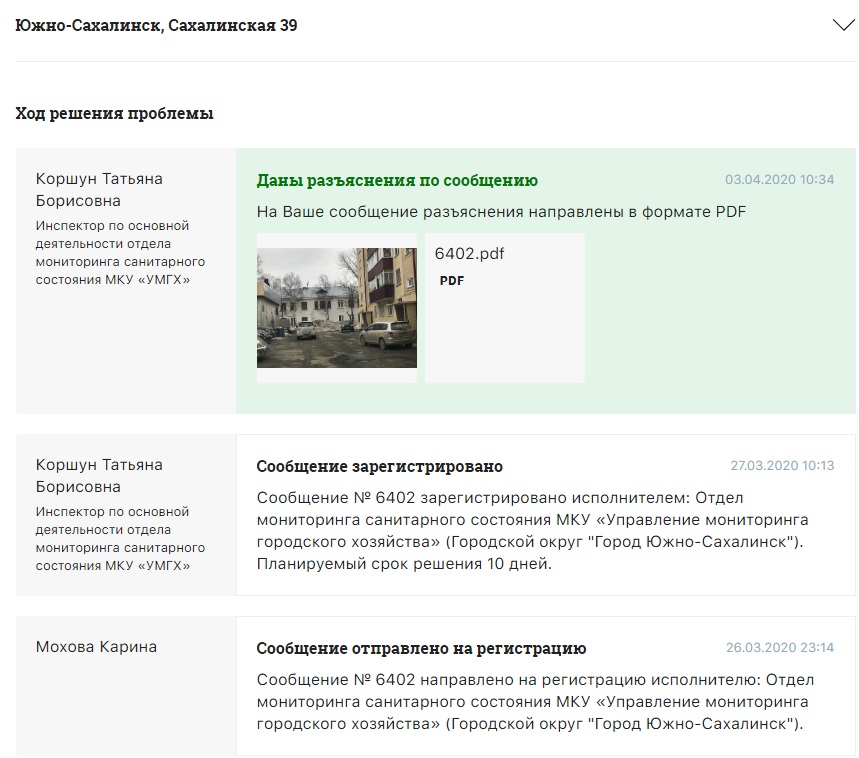Viewport: 859px width, 758px height.
Task: Click the PDF badge on the attachment
Action: point(452,281)
